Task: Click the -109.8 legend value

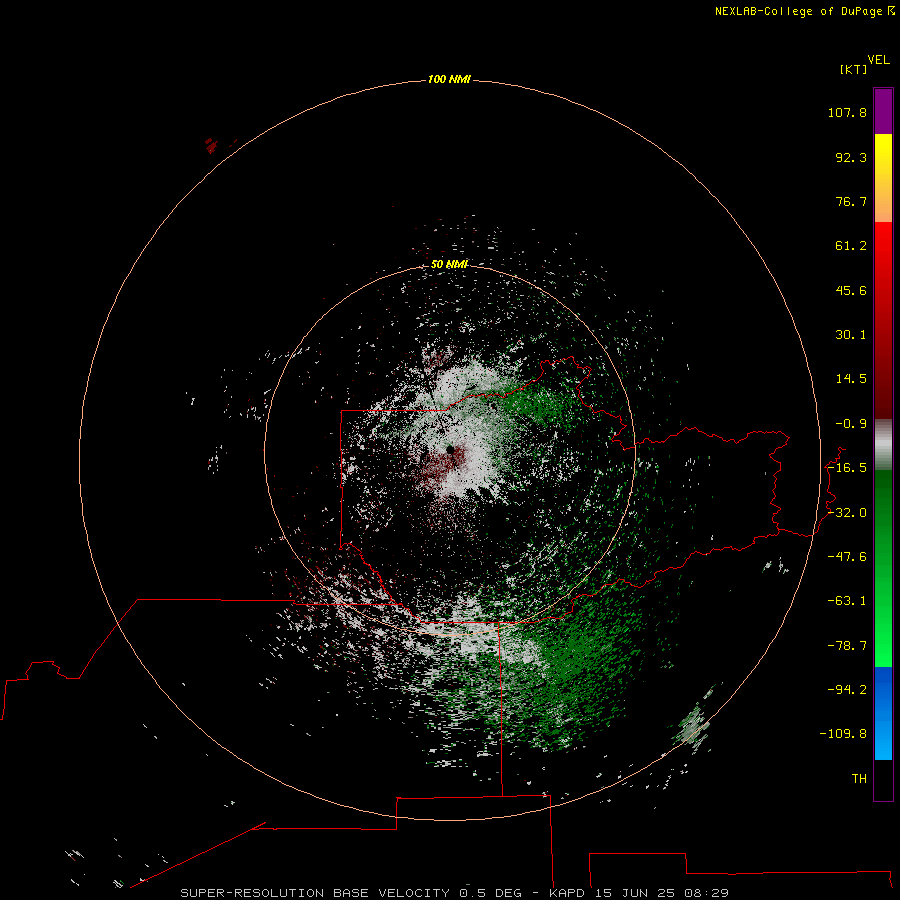Action: point(843,734)
